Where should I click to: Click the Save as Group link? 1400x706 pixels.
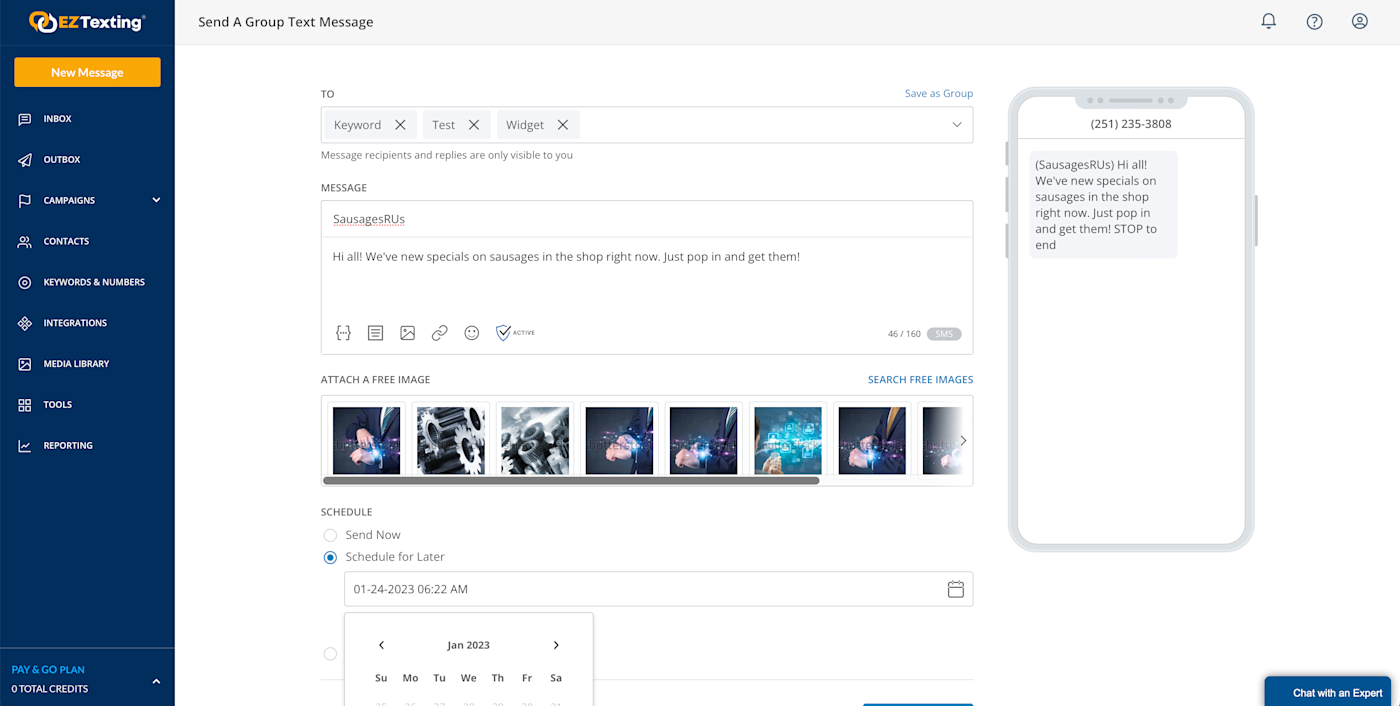coord(939,93)
